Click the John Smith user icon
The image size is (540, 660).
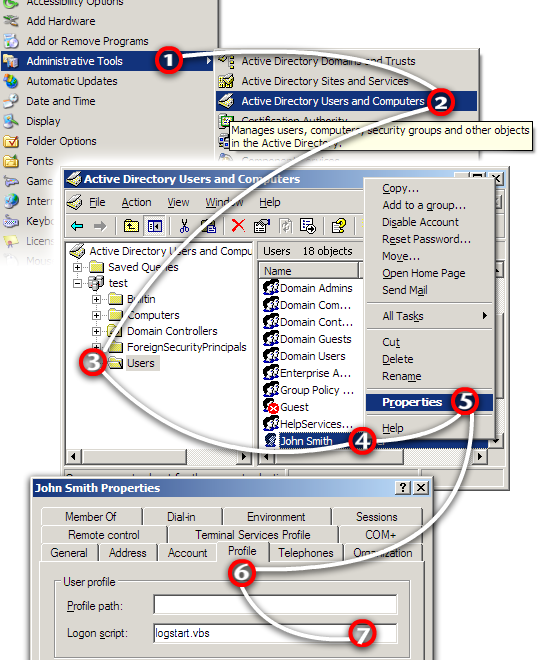point(271,440)
